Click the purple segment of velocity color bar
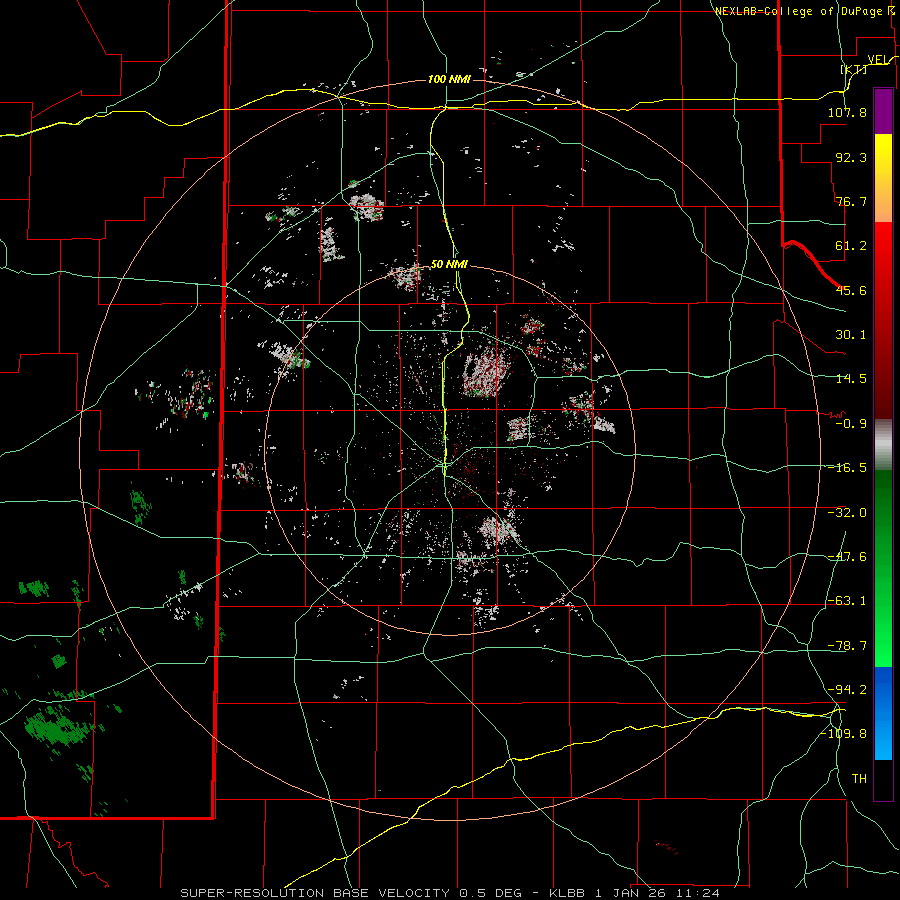Viewport: 900px width, 900px height. click(x=883, y=111)
